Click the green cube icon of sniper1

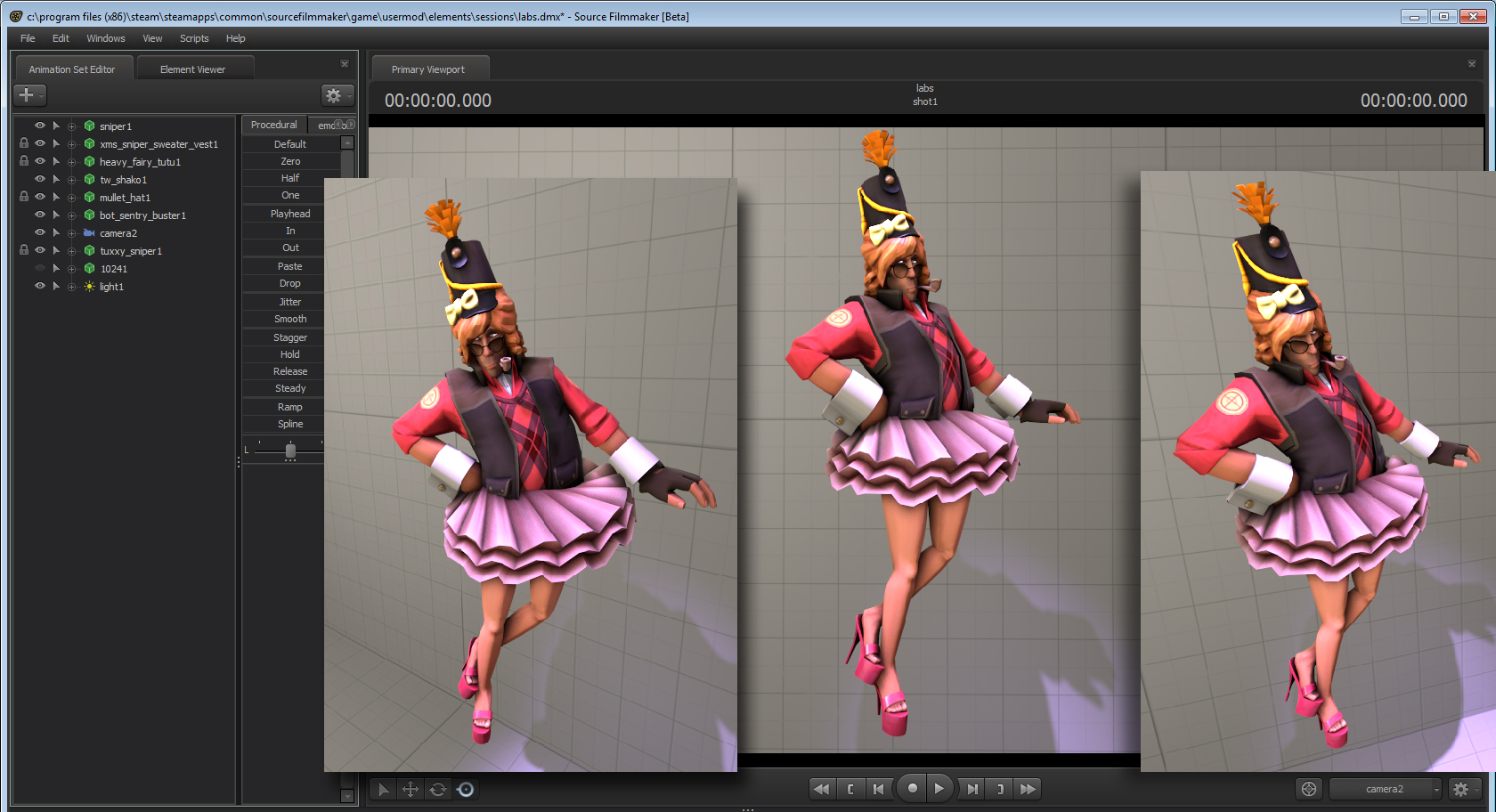click(x=89, y=126)
